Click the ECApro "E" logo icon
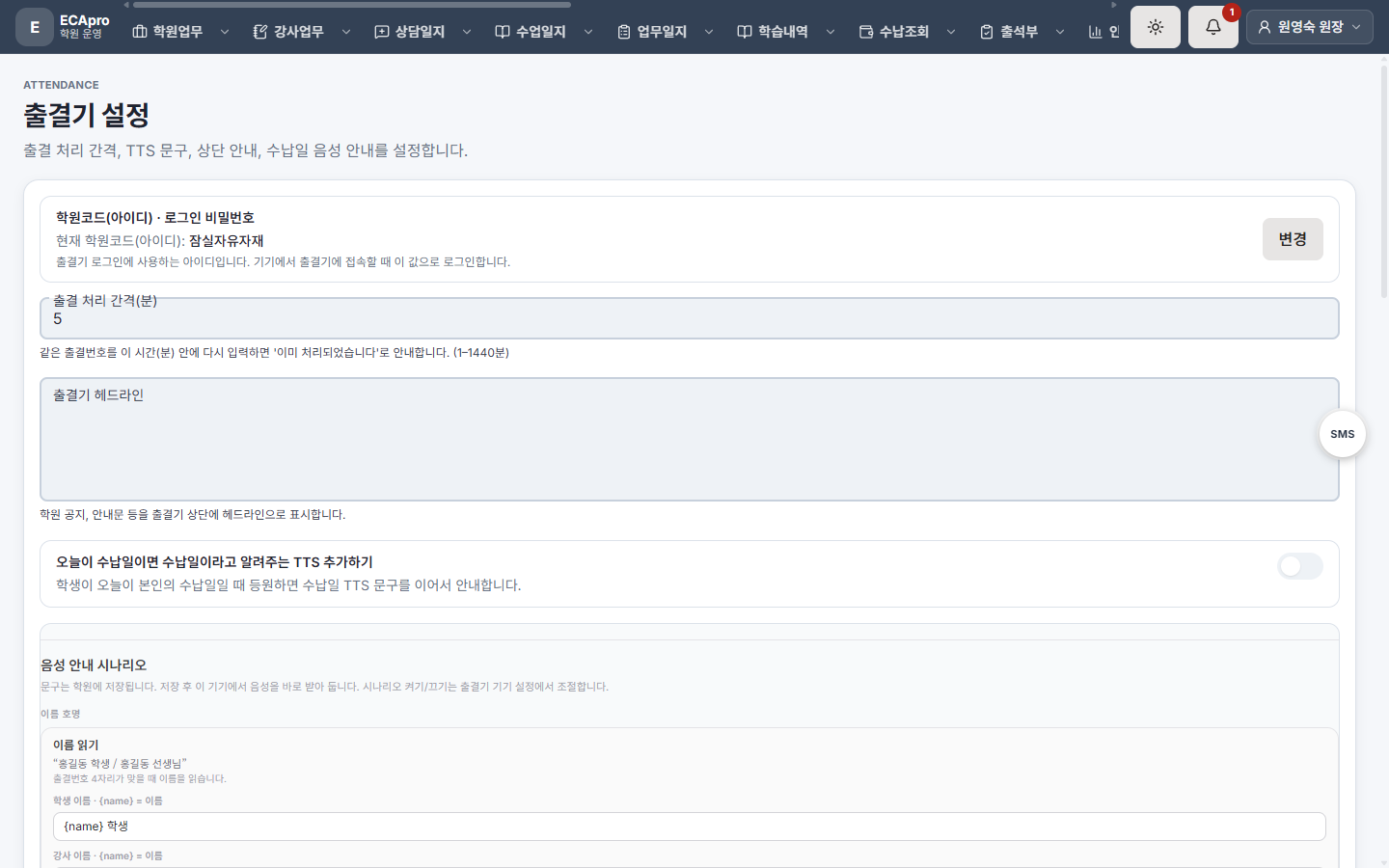1389x868 pixels. pyautogui.click(x=35, y=27)
